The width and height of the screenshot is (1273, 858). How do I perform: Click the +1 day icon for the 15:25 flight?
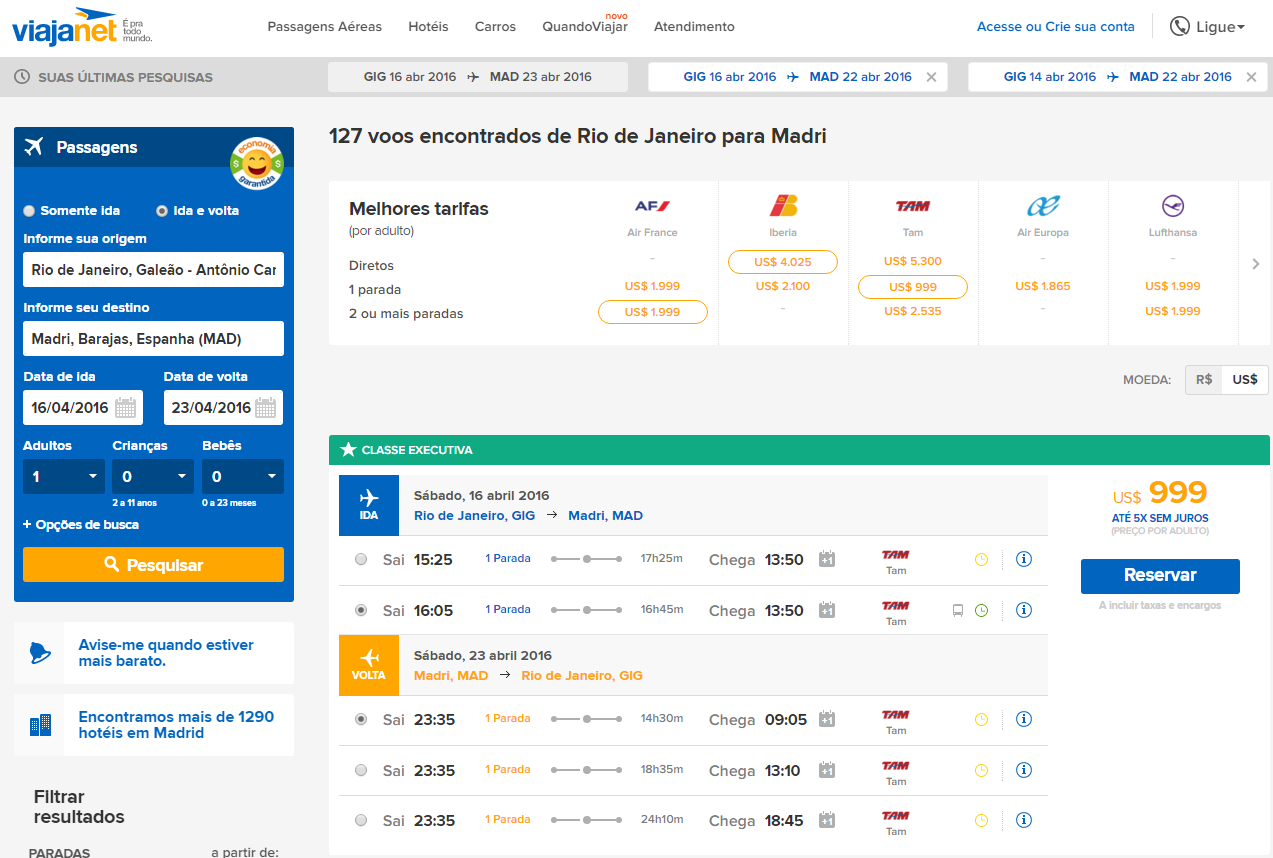(x=826, y=559)
